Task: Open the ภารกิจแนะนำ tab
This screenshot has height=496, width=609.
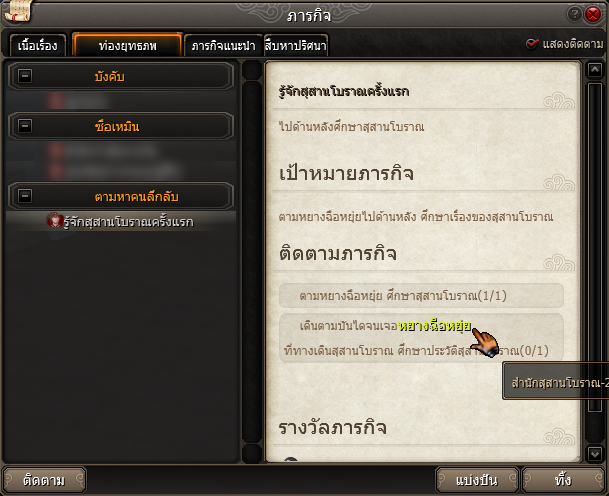Action: [x=223, y=45]
